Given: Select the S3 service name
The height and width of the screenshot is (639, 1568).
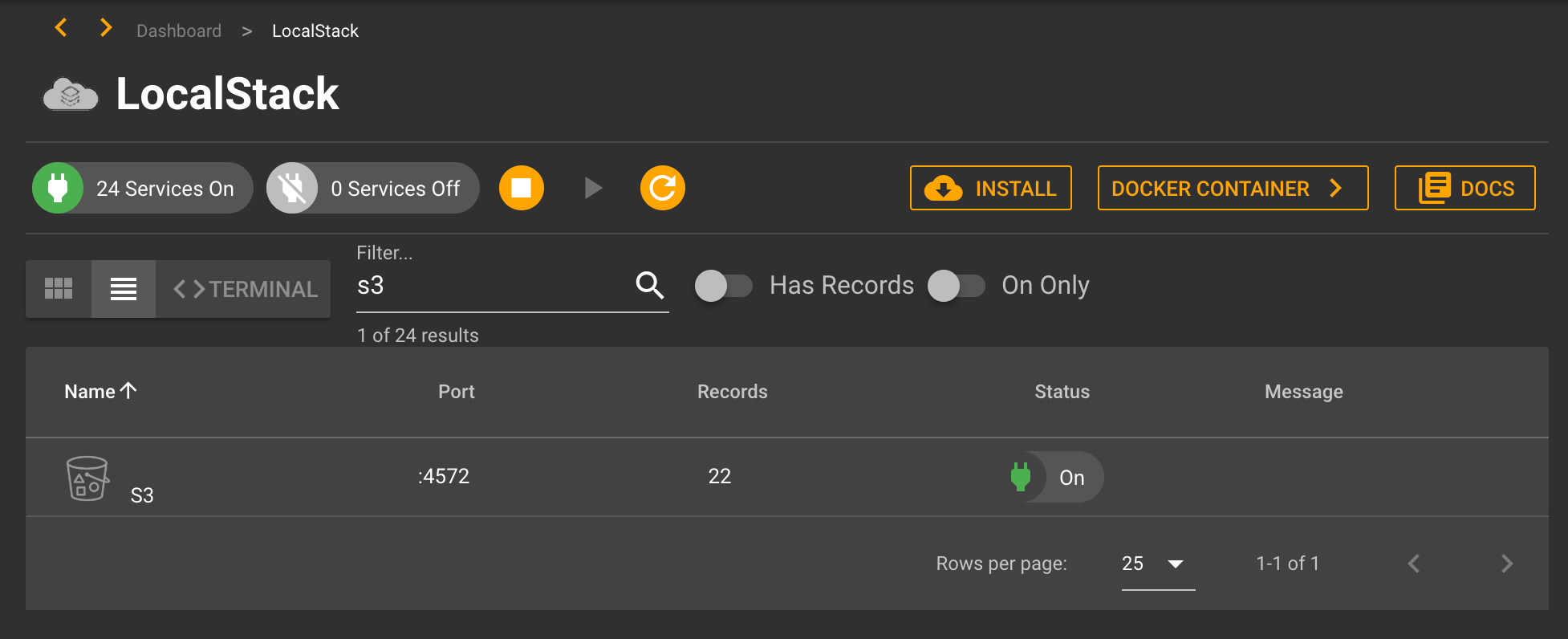Looking at the screenshot, I should 142,495.
